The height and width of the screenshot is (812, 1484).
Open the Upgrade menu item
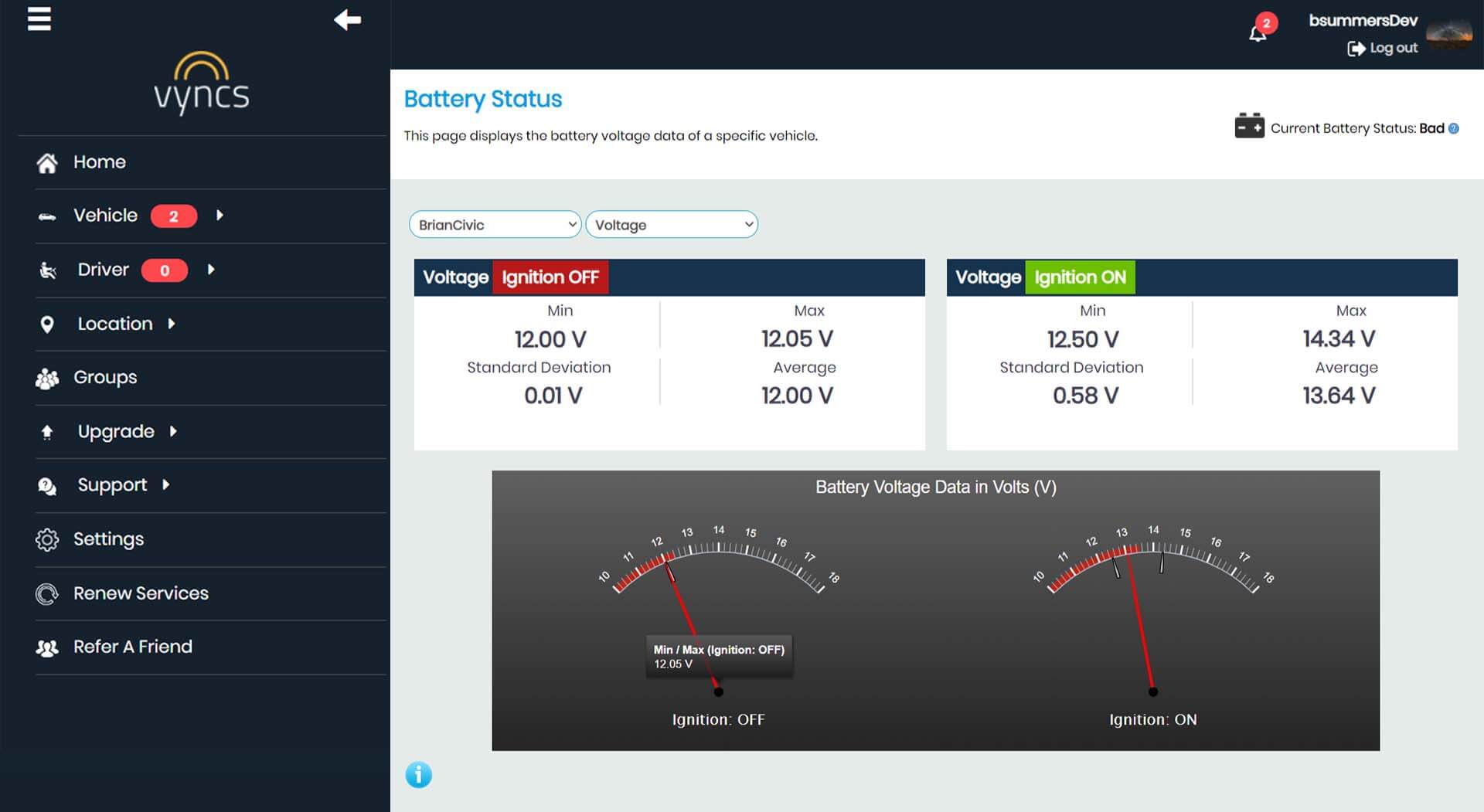116,432
